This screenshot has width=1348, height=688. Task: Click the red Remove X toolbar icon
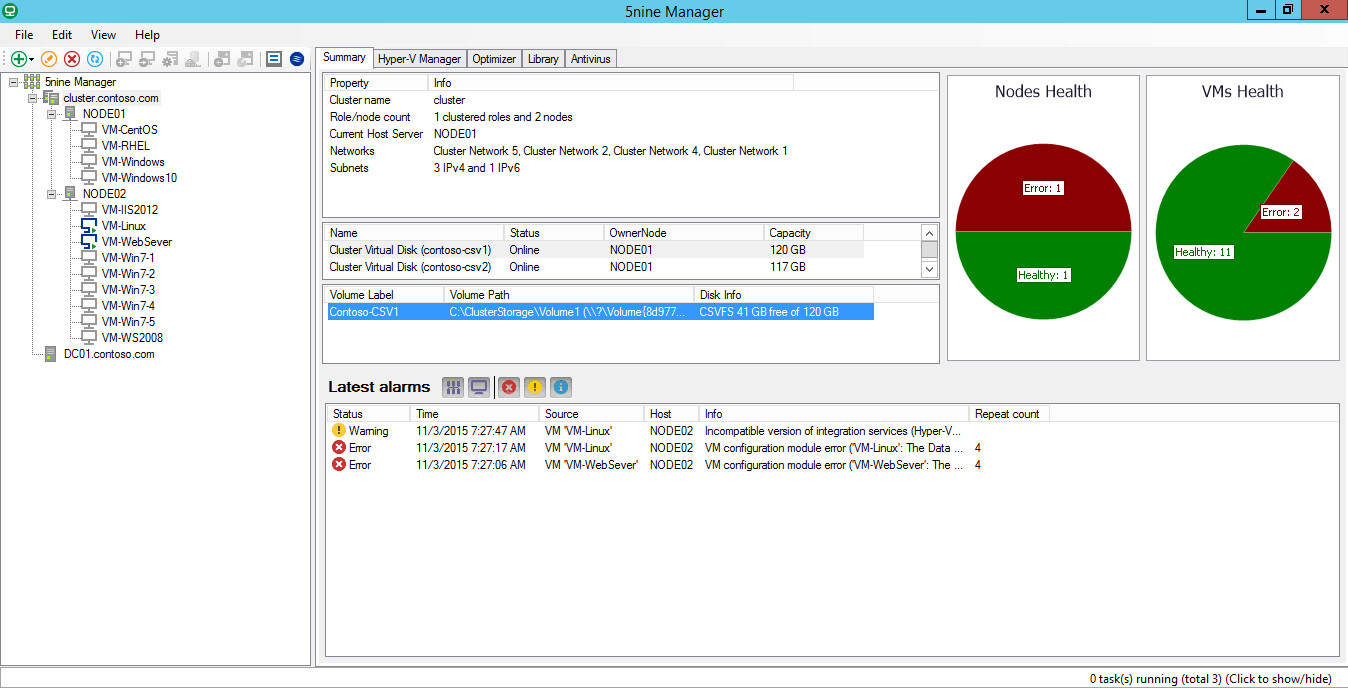(x=72, y=59)
